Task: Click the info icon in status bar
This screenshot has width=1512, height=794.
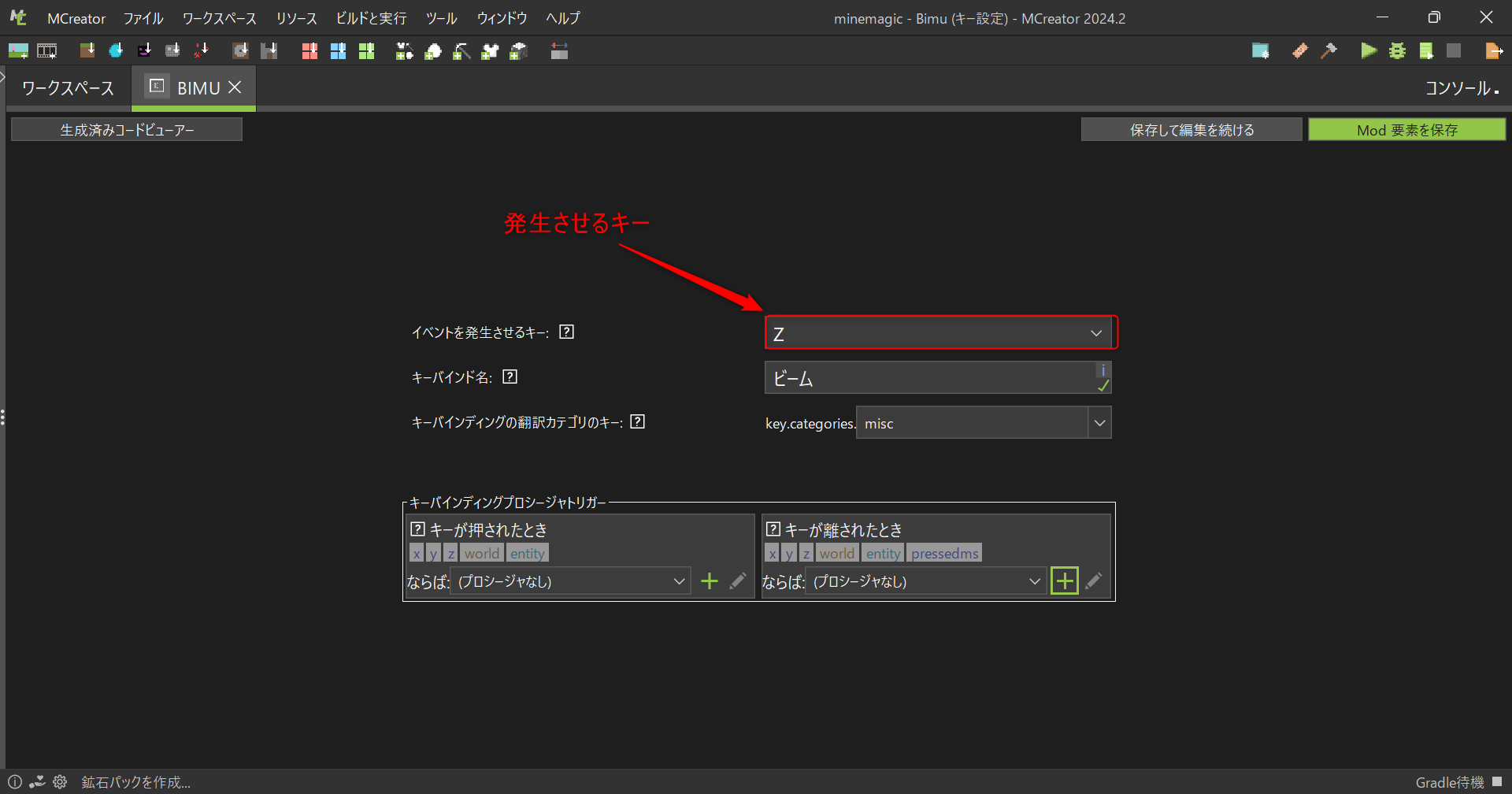Action: 15,782
